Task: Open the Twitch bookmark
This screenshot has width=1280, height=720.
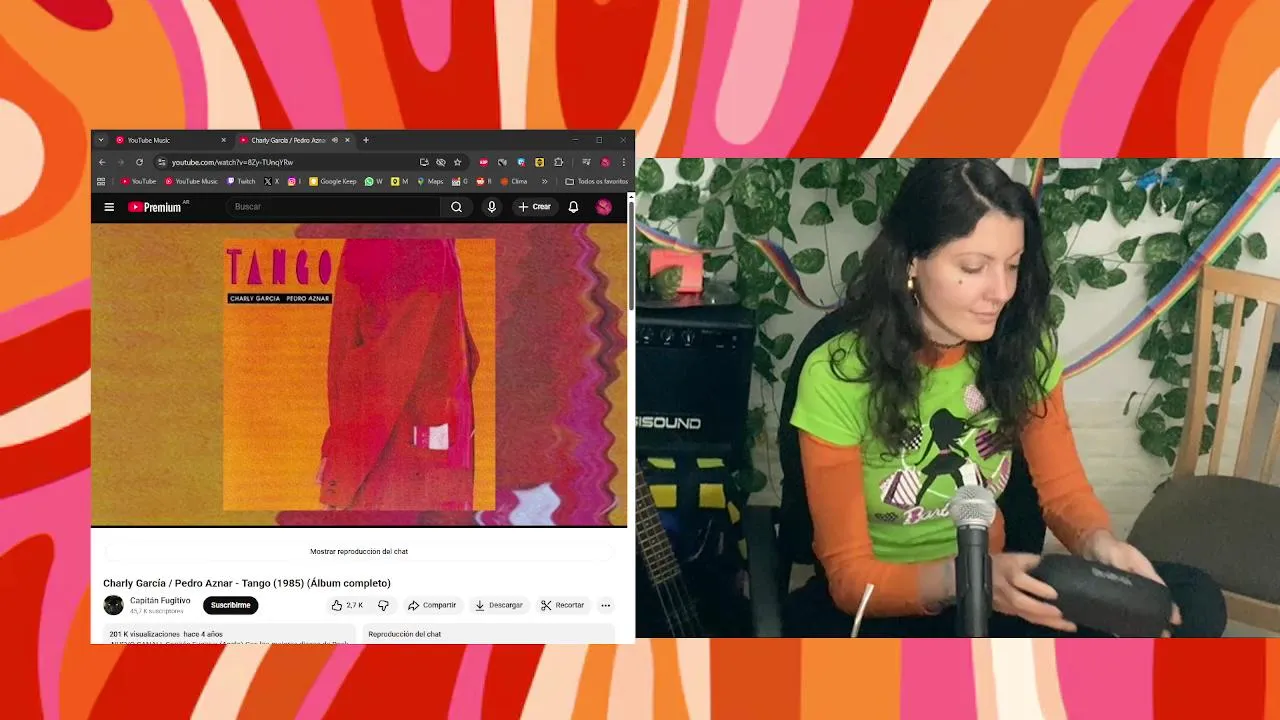Action: pos(241,181)
